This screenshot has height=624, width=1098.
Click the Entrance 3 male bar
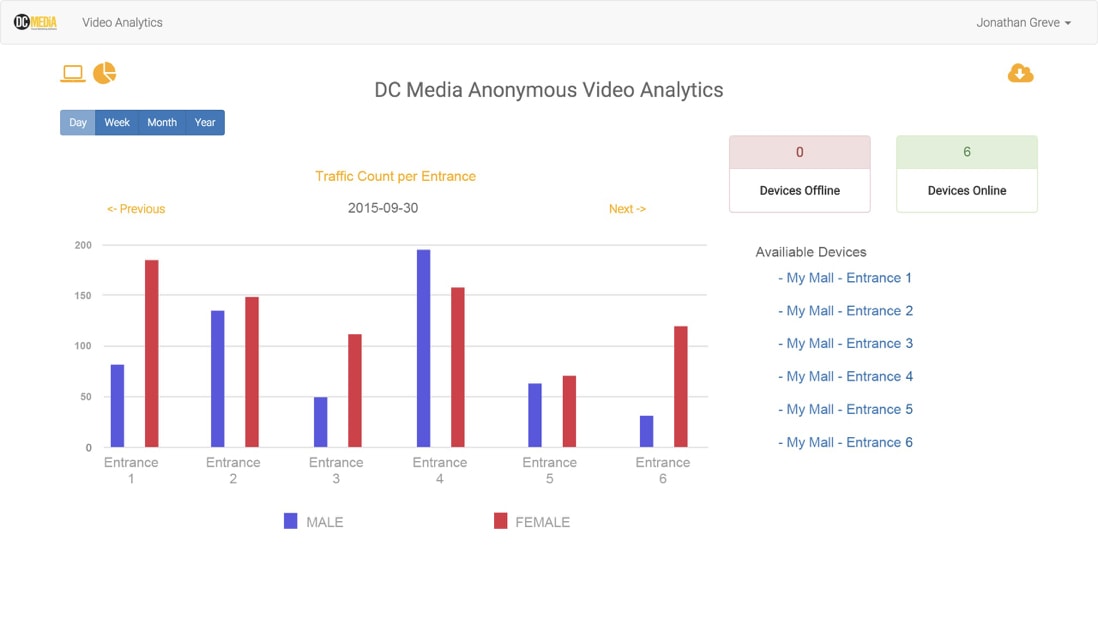tap(320, 422)
